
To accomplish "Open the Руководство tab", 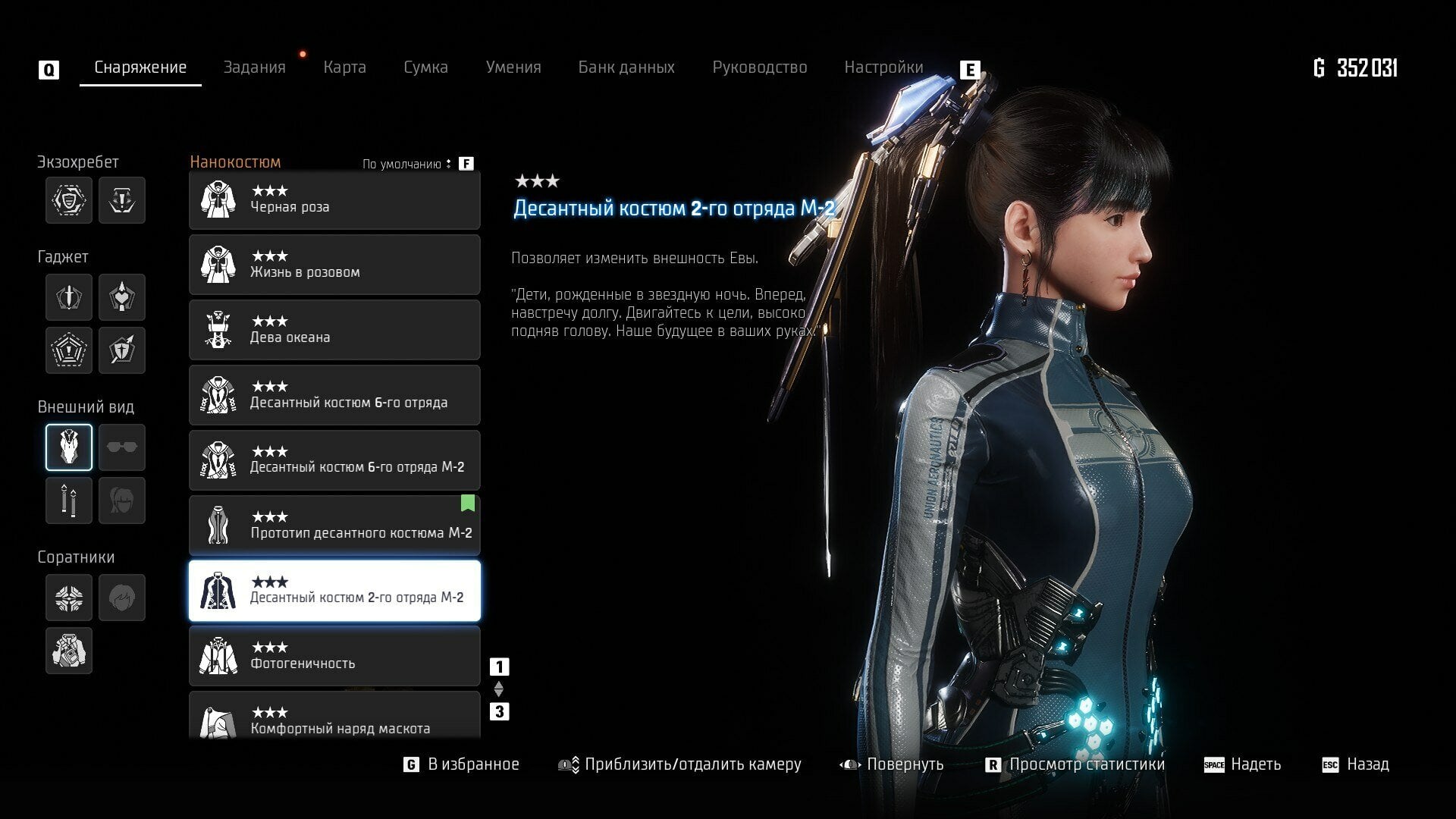I will coord(760,67).
